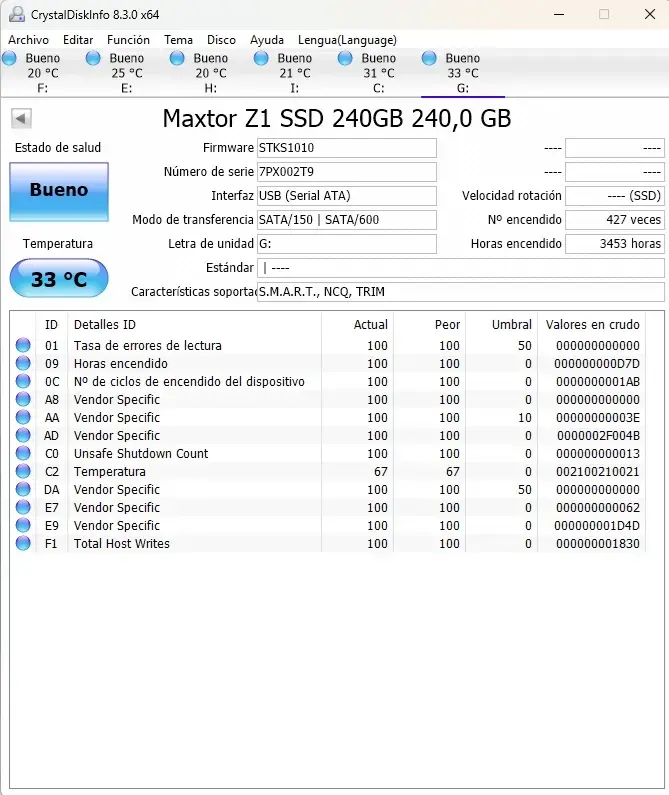Select the Horas encendido attribute row text
Viewport: 669px width, 795px height.
coord(121,364)
